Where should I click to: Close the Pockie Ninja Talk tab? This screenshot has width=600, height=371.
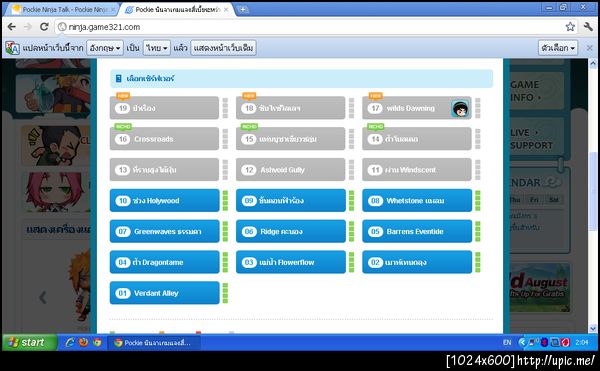pos(113,10)
